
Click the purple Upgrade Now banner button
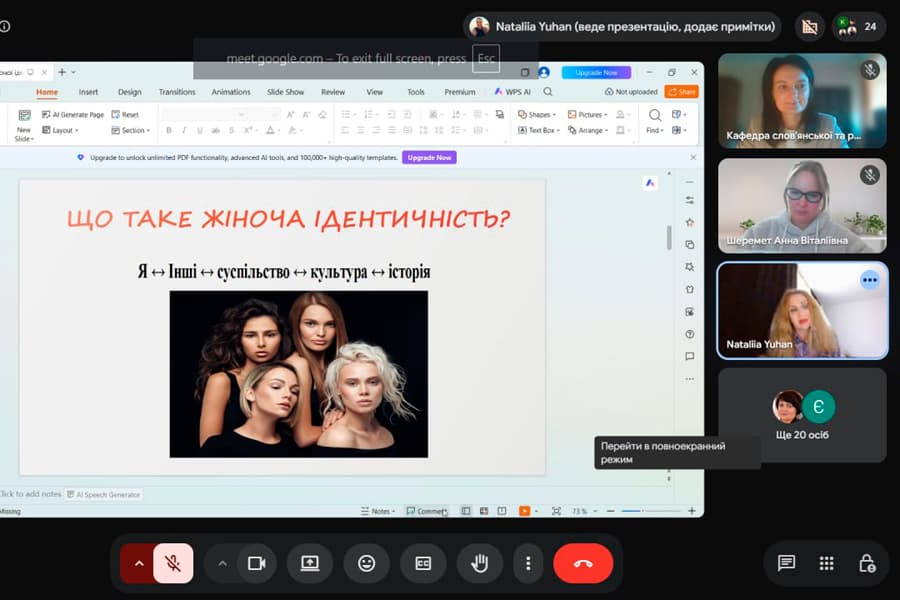click(429, 157)
